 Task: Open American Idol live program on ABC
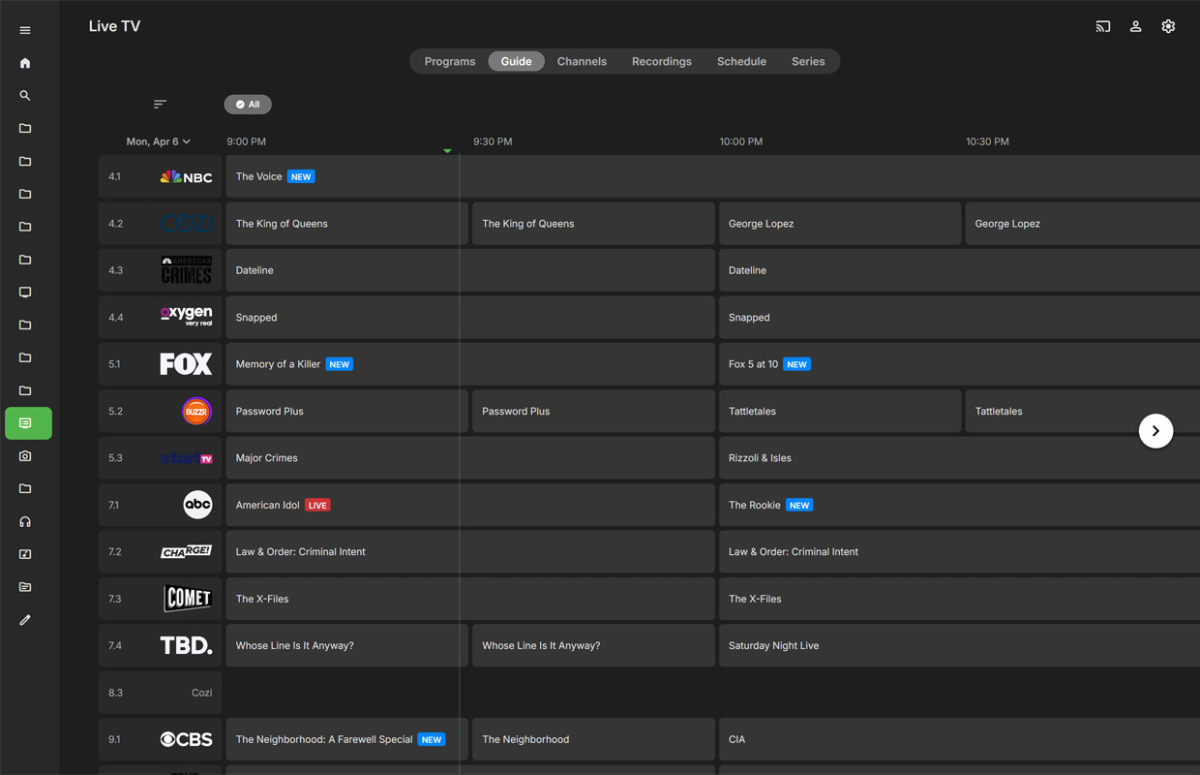point(268,505)
